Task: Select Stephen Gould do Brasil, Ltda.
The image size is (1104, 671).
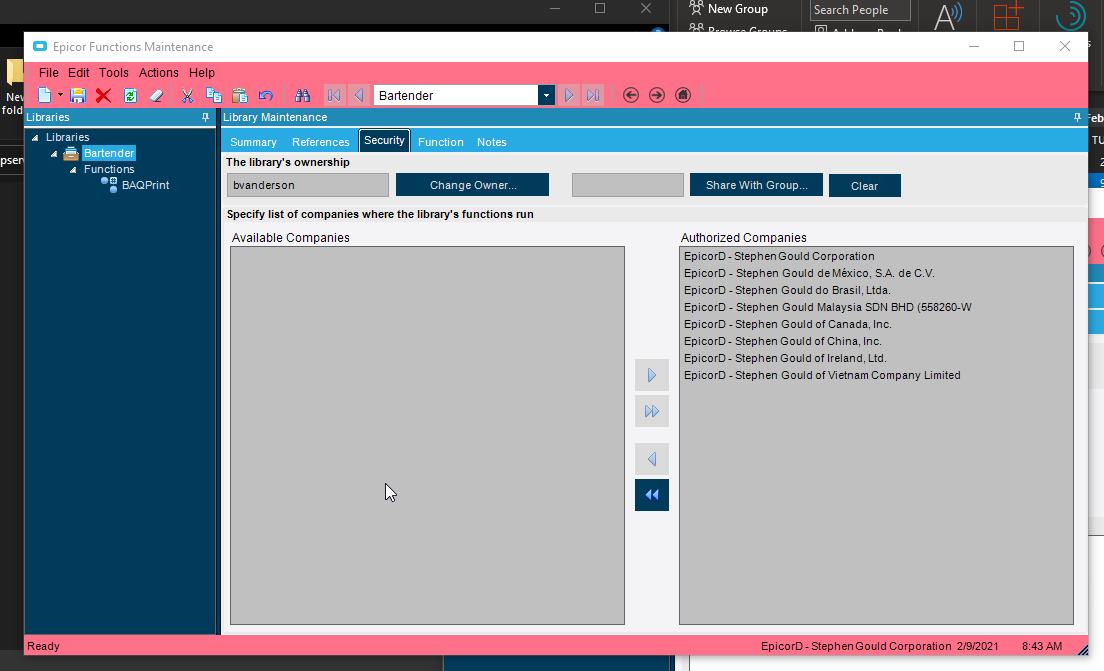Action: coord(787,290)
